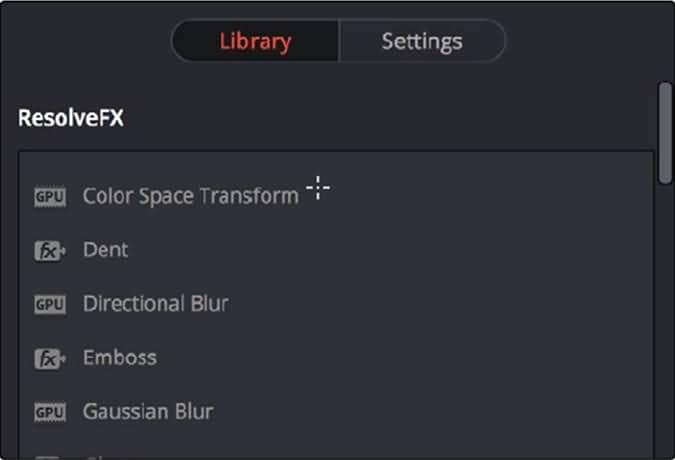Click the vertical scrollbar thumb
This screenshot has width=675, height=460.
point(664,132)
